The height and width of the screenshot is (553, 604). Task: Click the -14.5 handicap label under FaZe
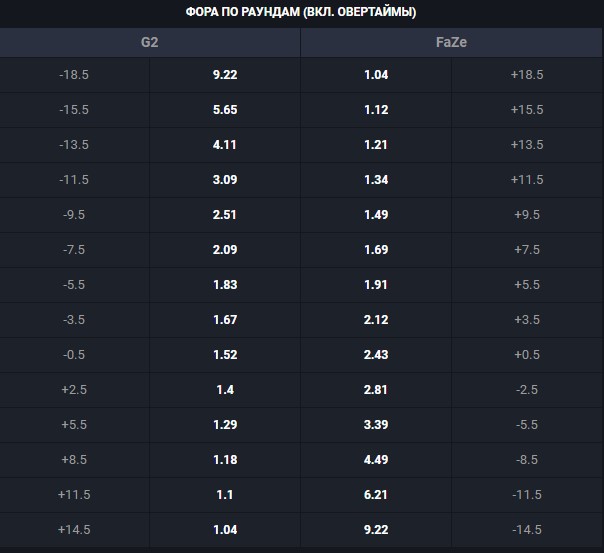pyautogui.click(x=527, y=530)
